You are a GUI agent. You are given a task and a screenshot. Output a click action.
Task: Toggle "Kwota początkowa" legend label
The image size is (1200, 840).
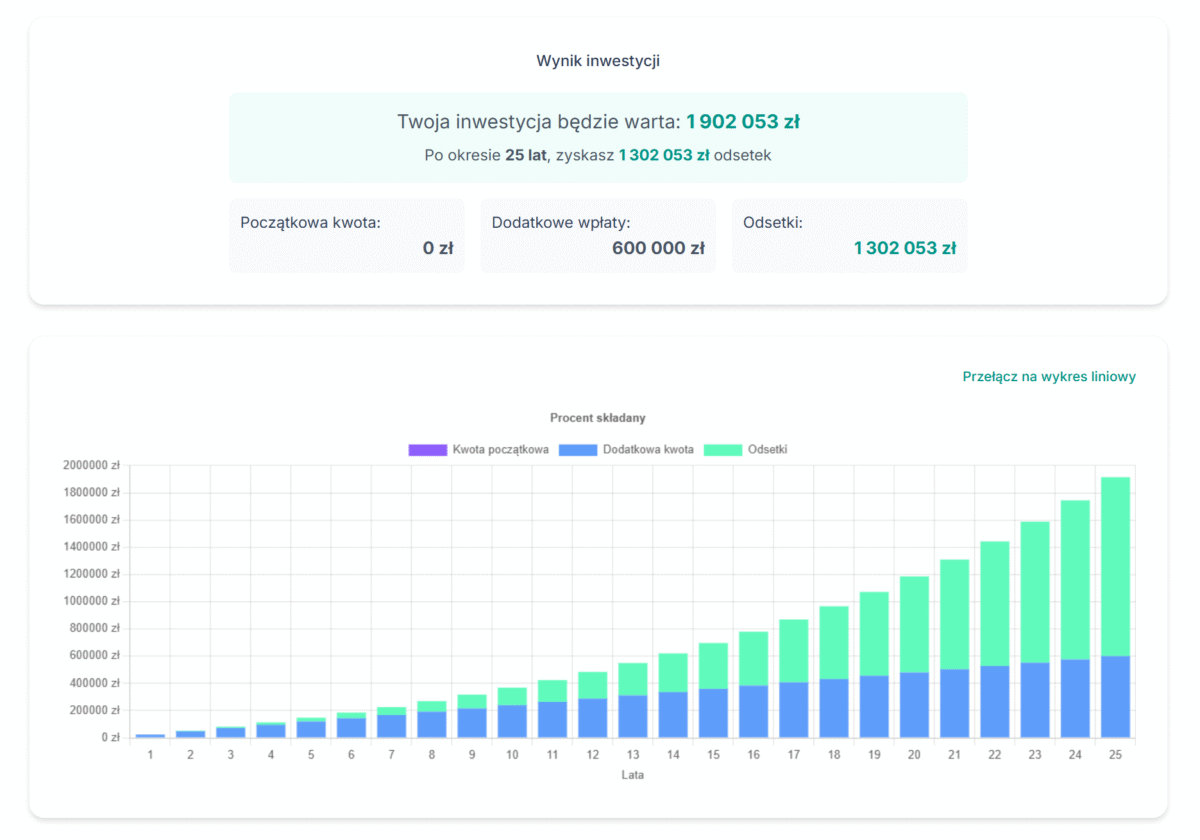pos(500,450)
